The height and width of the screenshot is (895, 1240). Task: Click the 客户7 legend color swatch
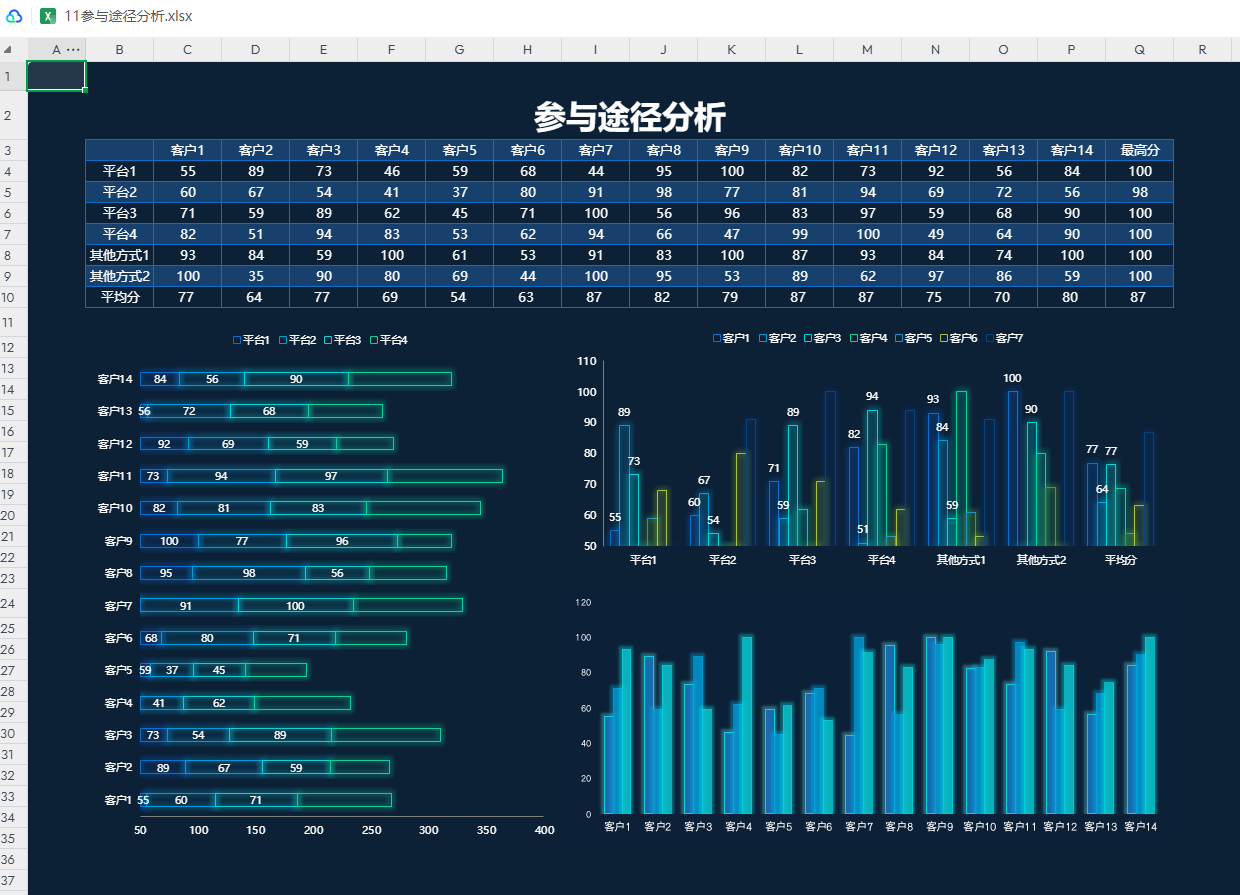(x=990, y=339)
